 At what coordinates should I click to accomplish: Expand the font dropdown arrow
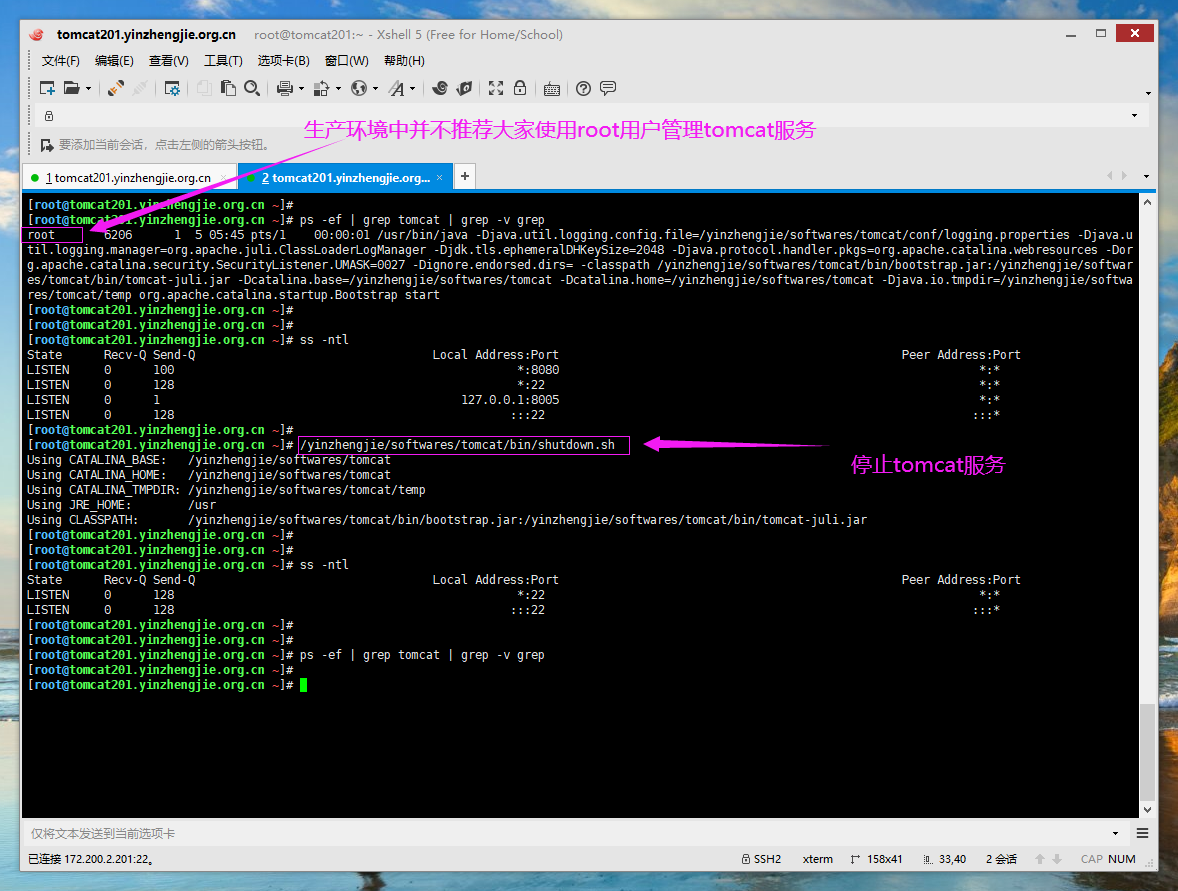click(412, 89)
